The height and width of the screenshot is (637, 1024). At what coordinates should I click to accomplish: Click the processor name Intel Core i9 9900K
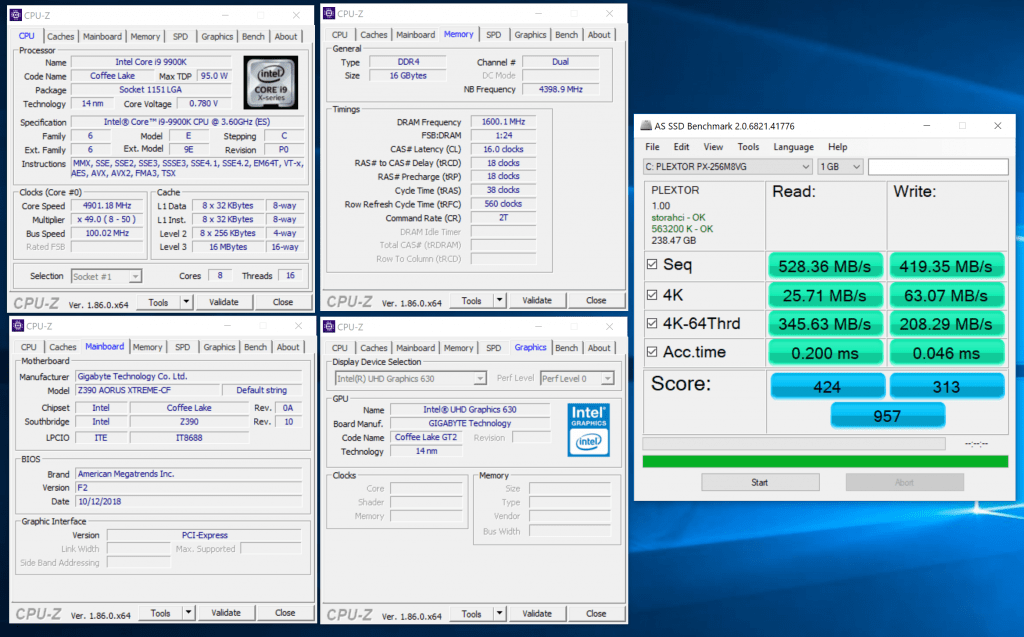pyautogui.click(x=151, y=62)
